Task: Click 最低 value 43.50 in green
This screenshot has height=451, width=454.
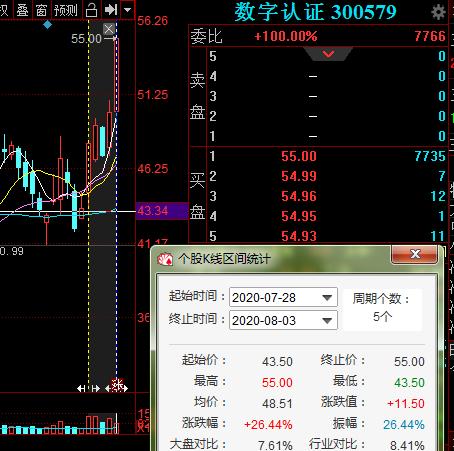Action: 409,383
